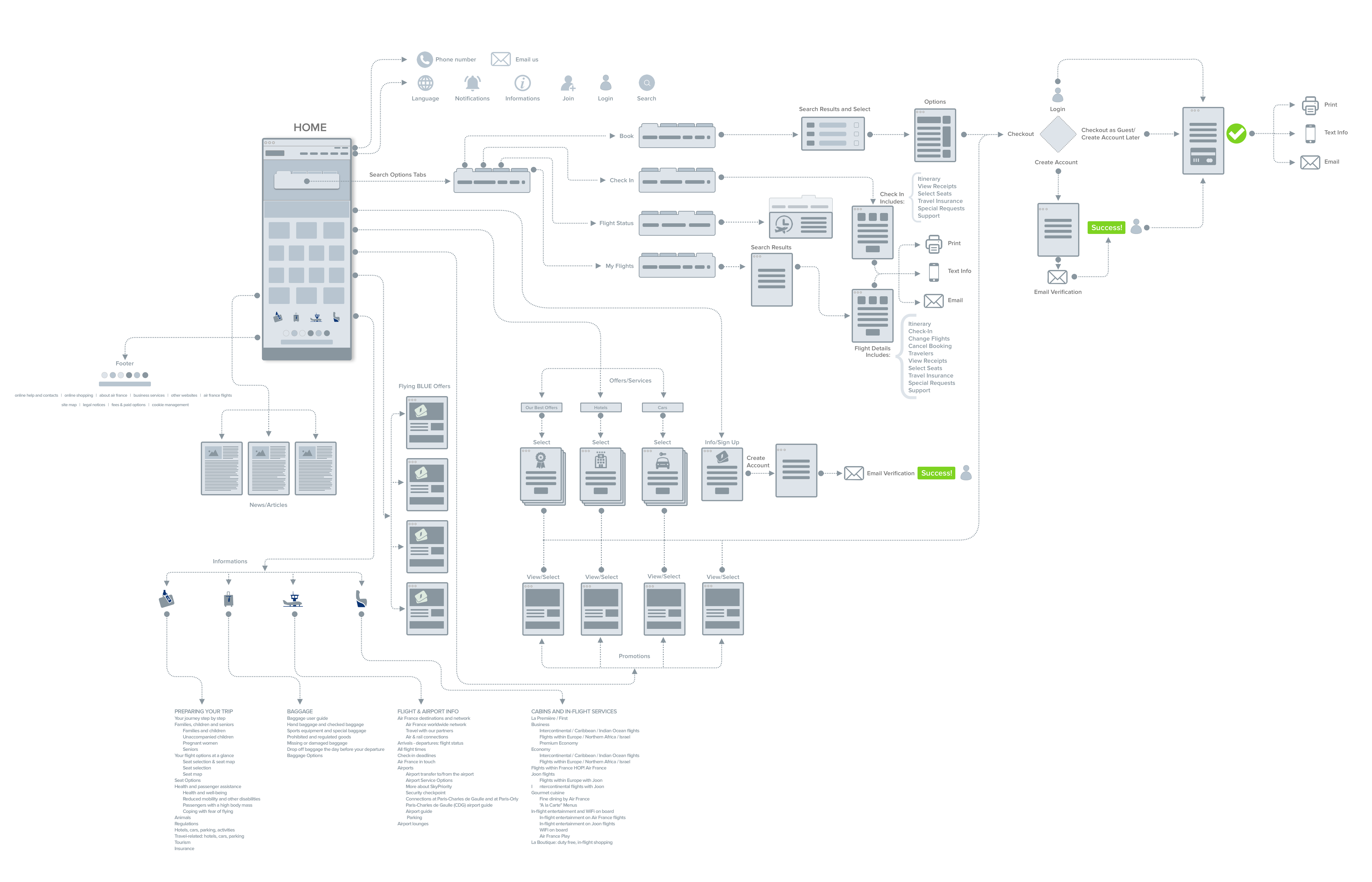Image resolution: width=1372 pixels, height=882 pixels.
Task: Click the green Success! label near Create Account
Action: point(1106,228)
